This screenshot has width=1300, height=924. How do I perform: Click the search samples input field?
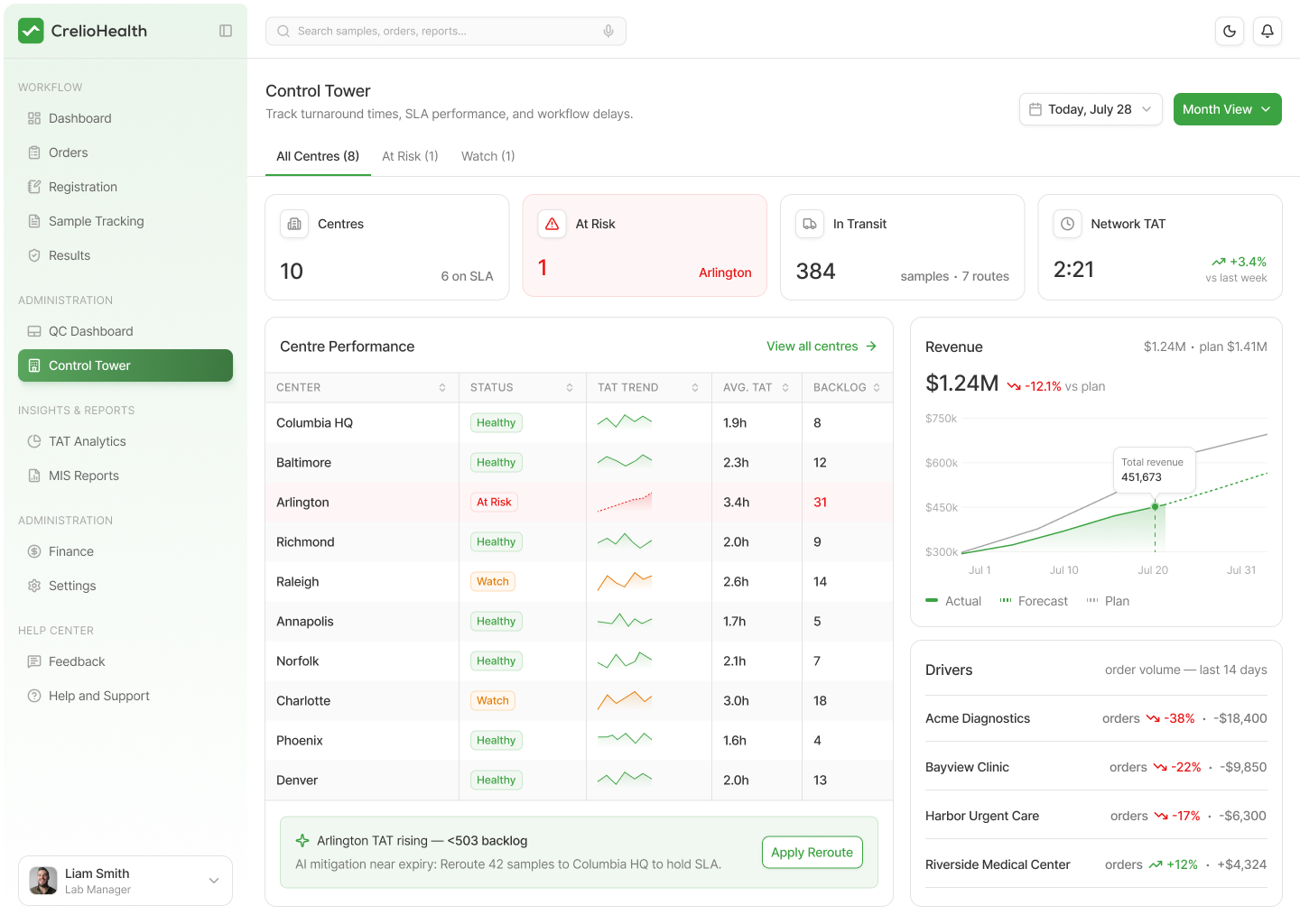(446, 31)
